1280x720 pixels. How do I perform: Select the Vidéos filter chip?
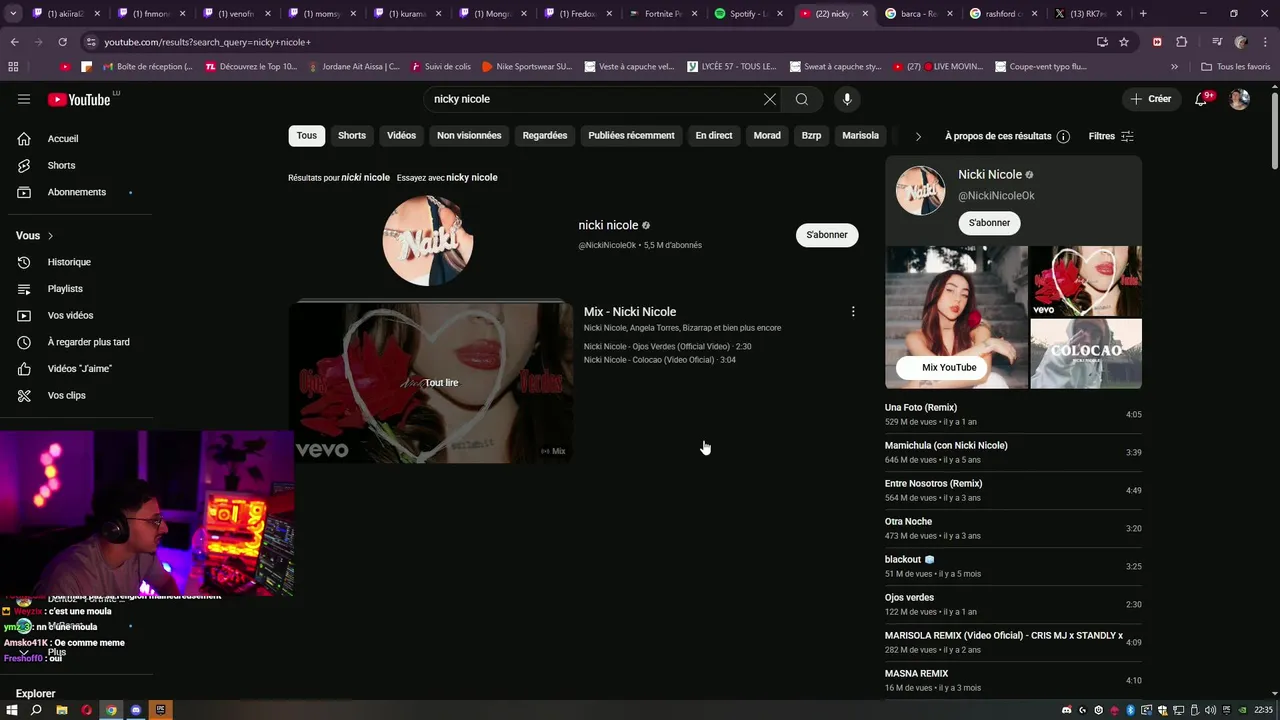401,136
